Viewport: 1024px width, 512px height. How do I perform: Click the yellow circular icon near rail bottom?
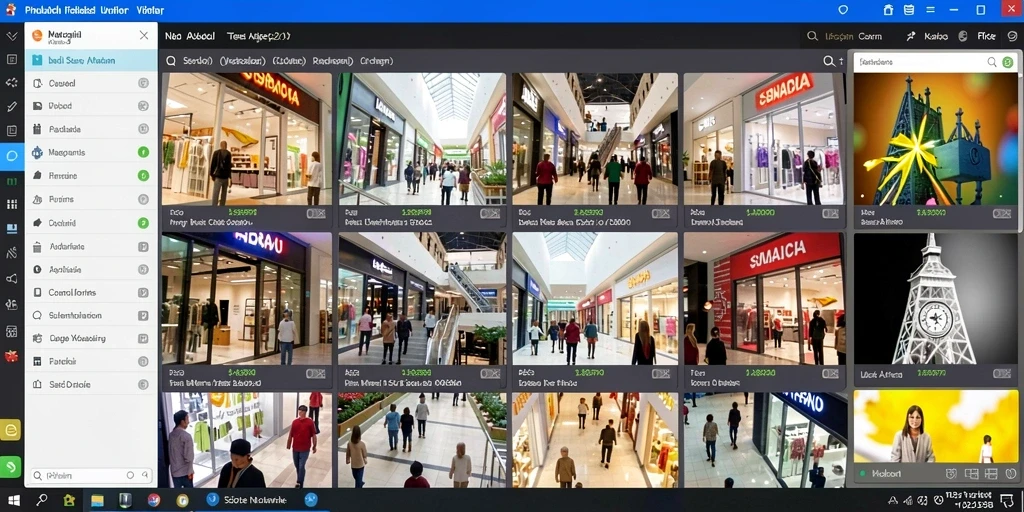tap(11, 429)
